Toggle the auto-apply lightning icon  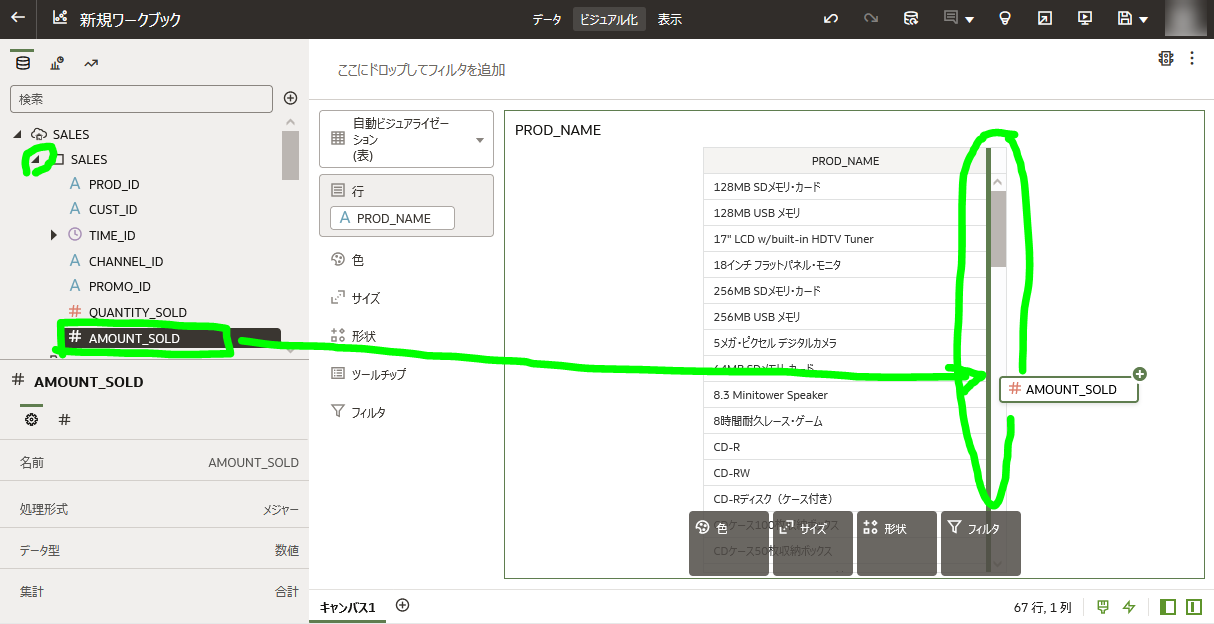point(1129,606)
